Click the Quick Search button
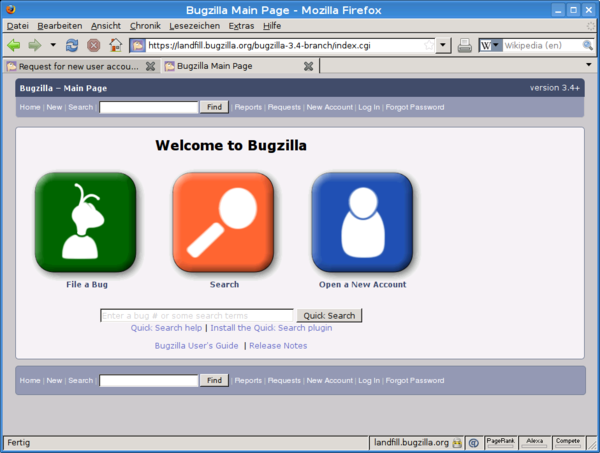 329,316
